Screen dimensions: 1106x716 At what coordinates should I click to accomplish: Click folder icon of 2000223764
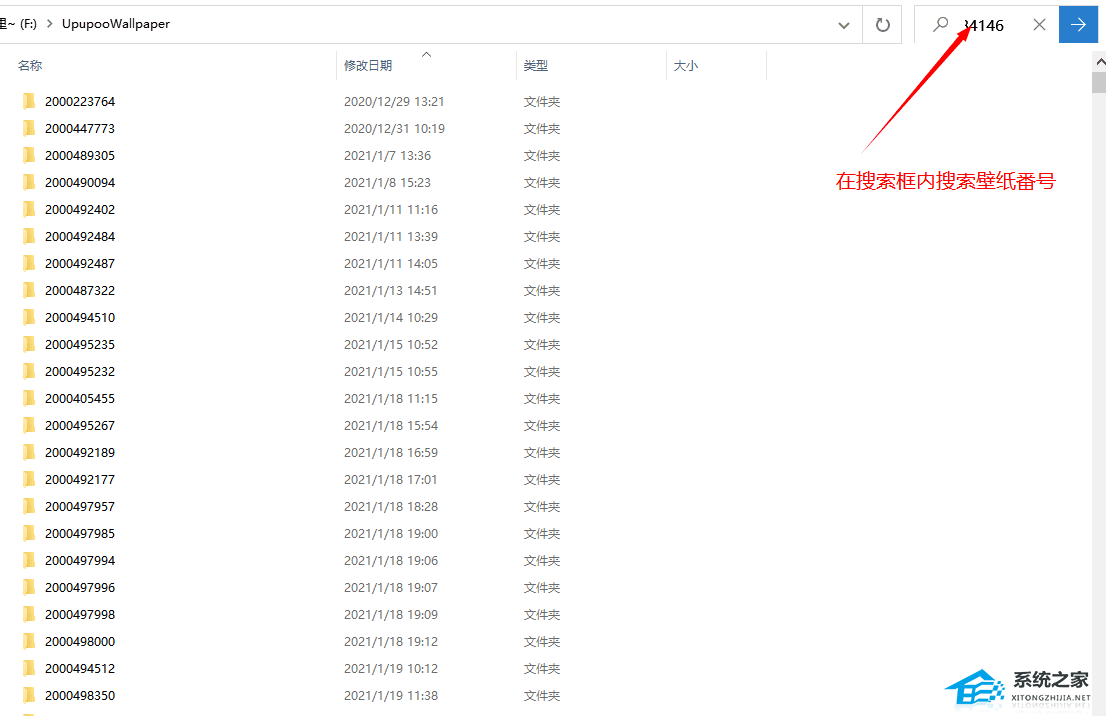tap(29, 101)
